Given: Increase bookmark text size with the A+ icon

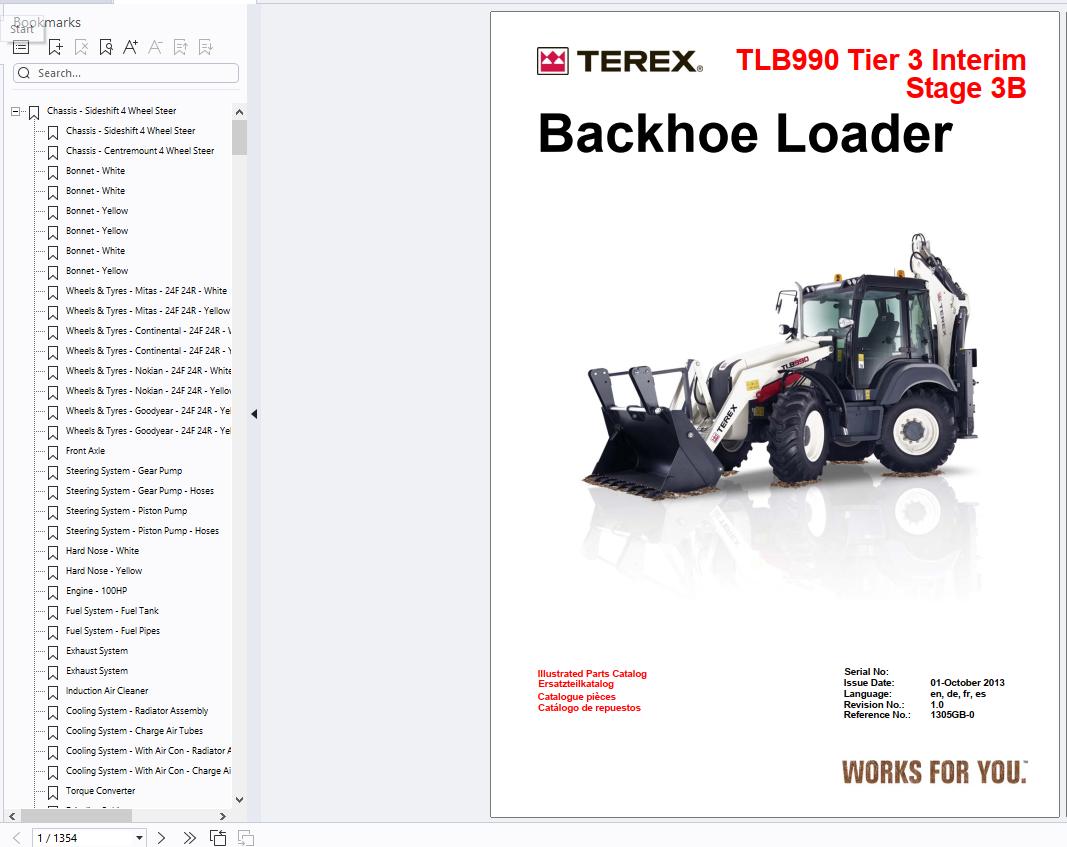Looking at the screenshot, I should (x=130, y=46).
